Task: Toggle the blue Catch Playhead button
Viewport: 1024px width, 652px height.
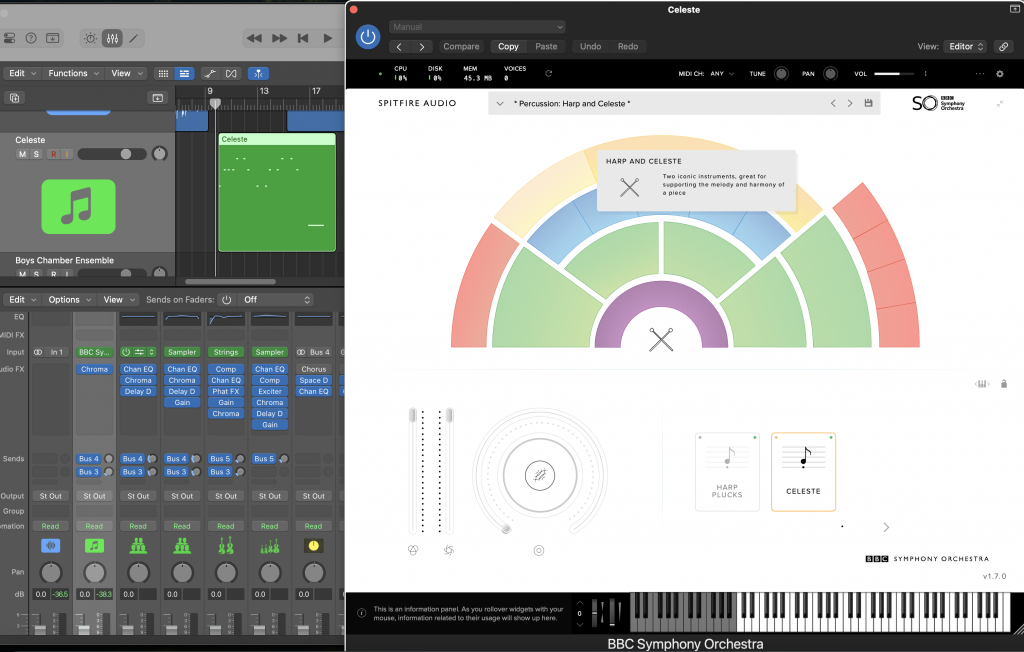Action: [x=259, y=74]
